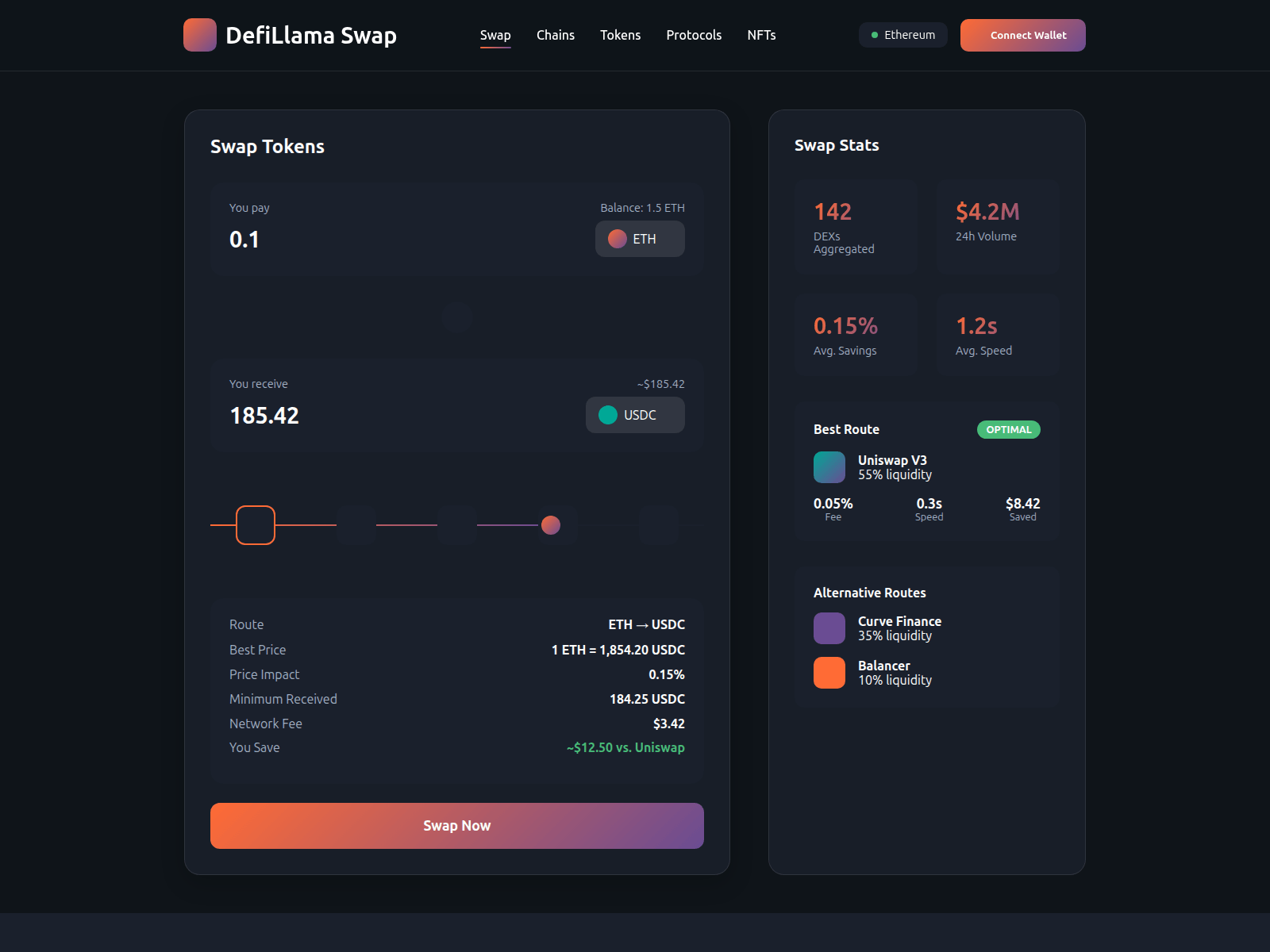Click the USDC token icon
The width and height of the screenshot is (1270, 952).
608,415
